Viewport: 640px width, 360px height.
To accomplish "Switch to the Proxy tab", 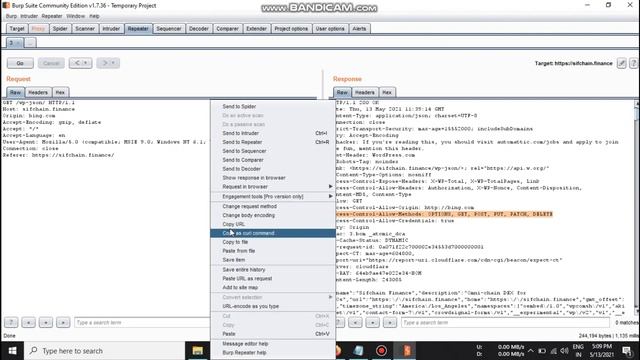I will click(38, 29).
